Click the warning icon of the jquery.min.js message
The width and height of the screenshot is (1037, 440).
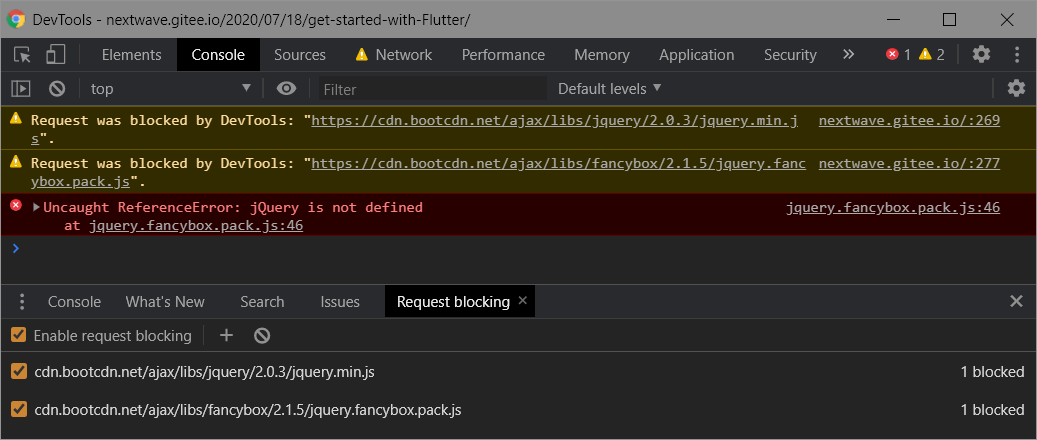16,119
